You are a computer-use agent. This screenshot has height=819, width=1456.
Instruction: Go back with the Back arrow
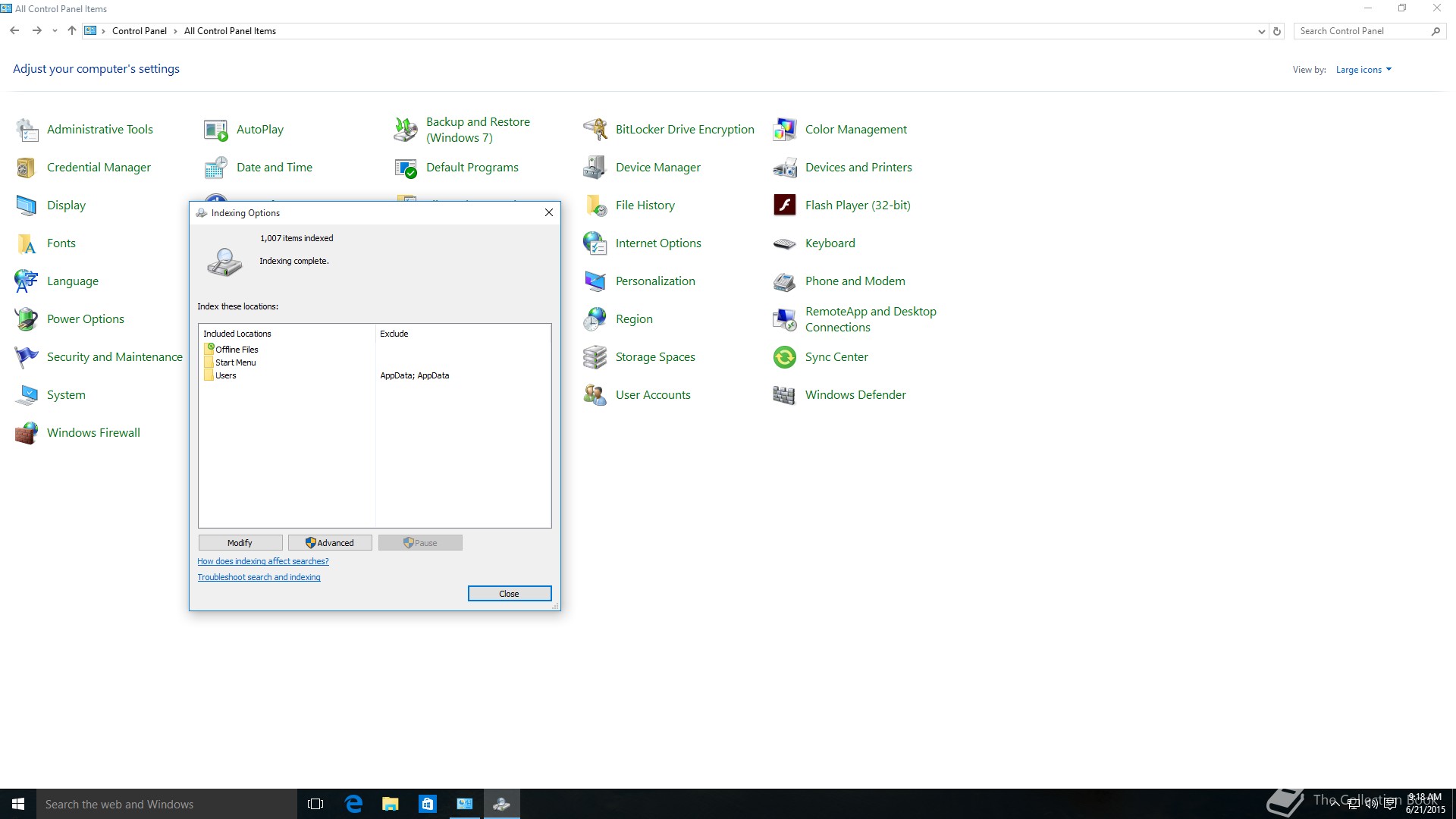point(14,31)
